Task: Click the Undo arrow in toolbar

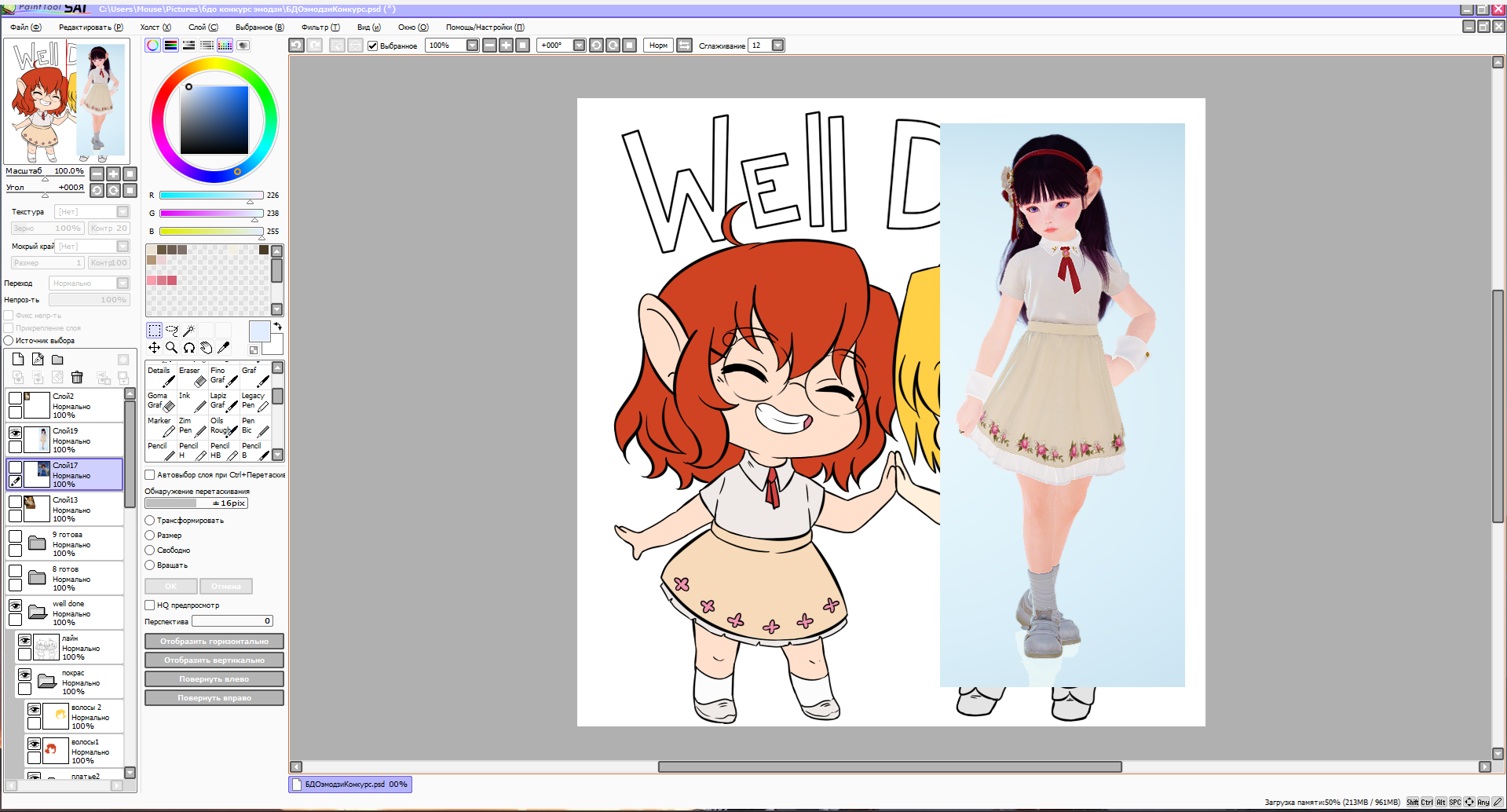Action: point(296,46)
